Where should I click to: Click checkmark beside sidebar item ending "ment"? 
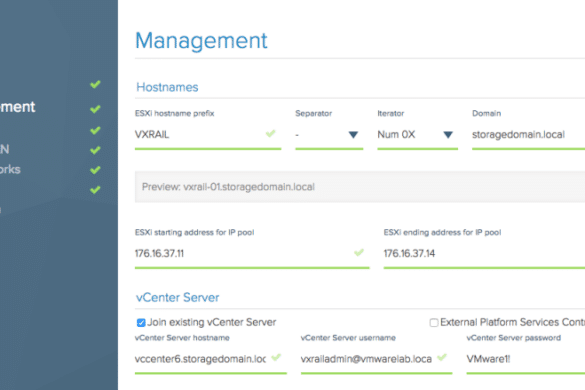[x=95, y=109]
